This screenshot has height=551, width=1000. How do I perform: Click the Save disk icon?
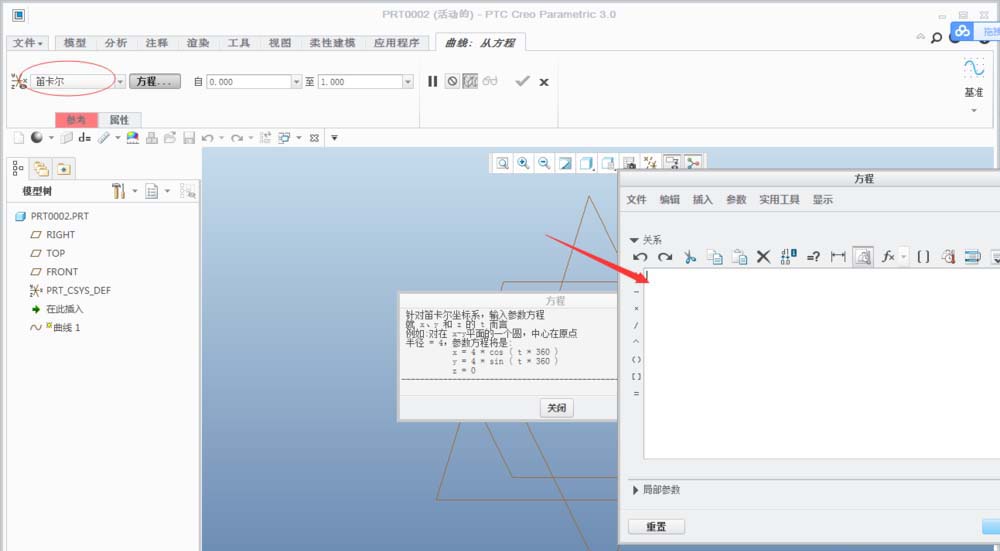(189, 138)
